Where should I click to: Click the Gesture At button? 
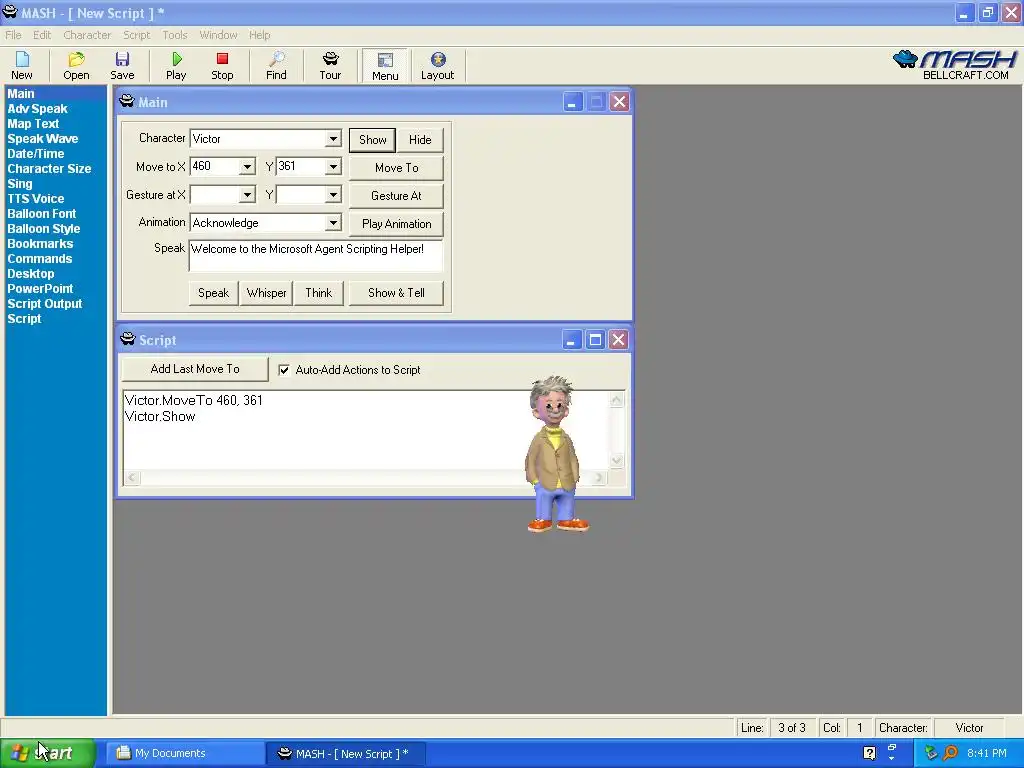396,196
